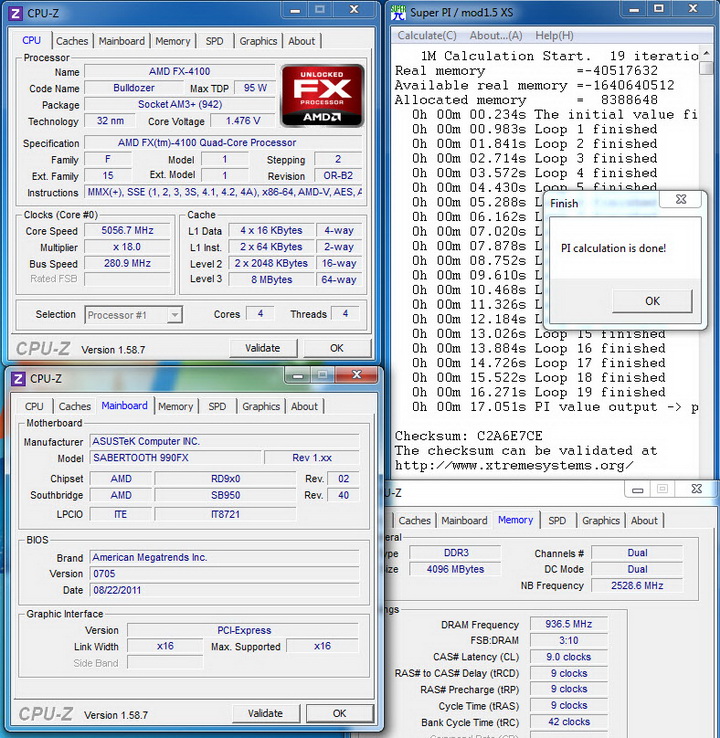Click Validate in top CPU-Z window
This screenshot has height=738, width=720.
point(263,348)
